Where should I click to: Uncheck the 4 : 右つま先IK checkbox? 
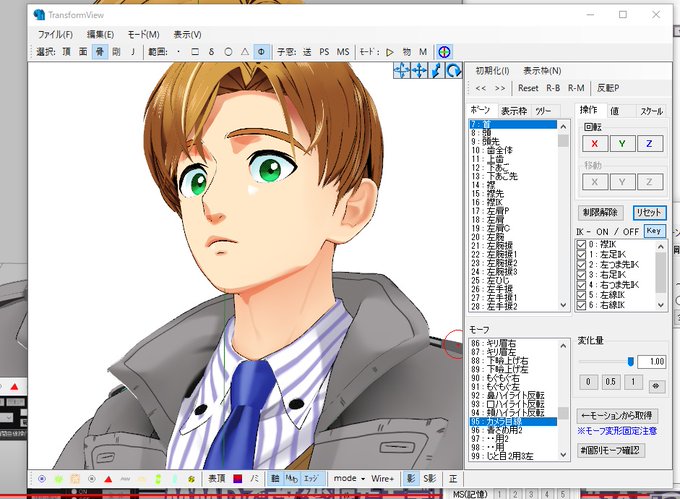[x=581, y=285]
